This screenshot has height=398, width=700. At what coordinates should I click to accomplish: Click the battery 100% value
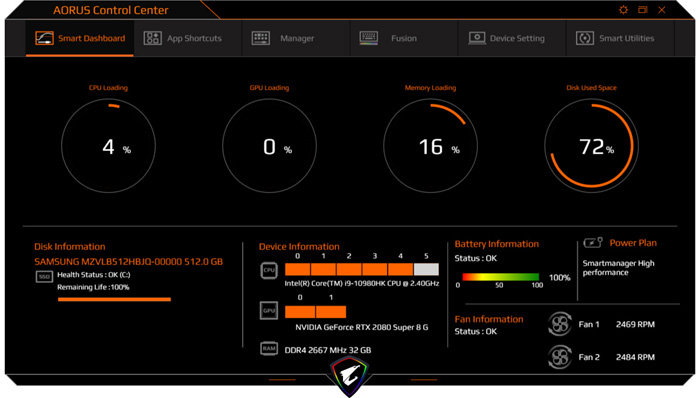(559, 278)
